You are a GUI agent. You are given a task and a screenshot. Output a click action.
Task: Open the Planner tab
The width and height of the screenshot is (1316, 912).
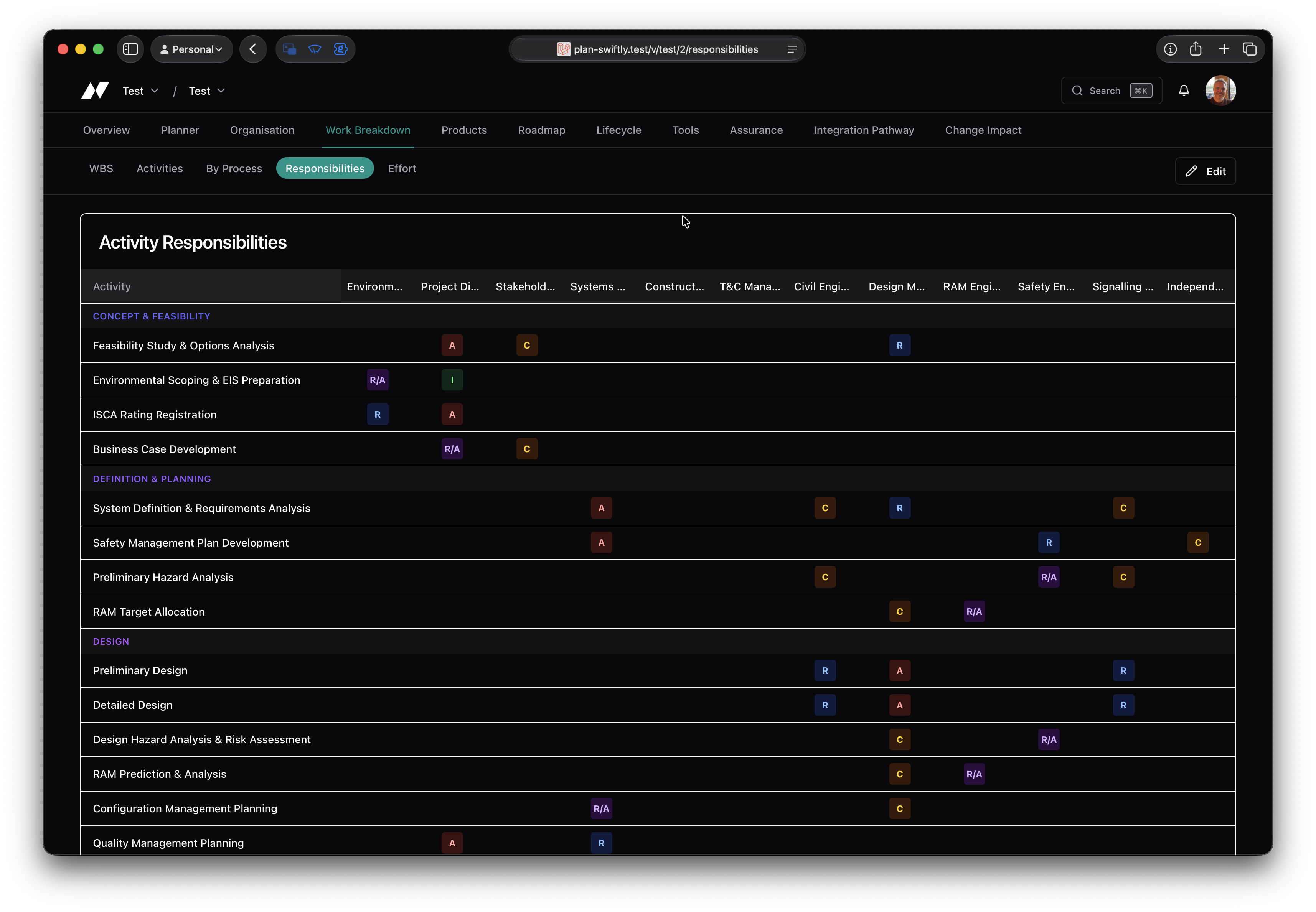tap(180, 130)
